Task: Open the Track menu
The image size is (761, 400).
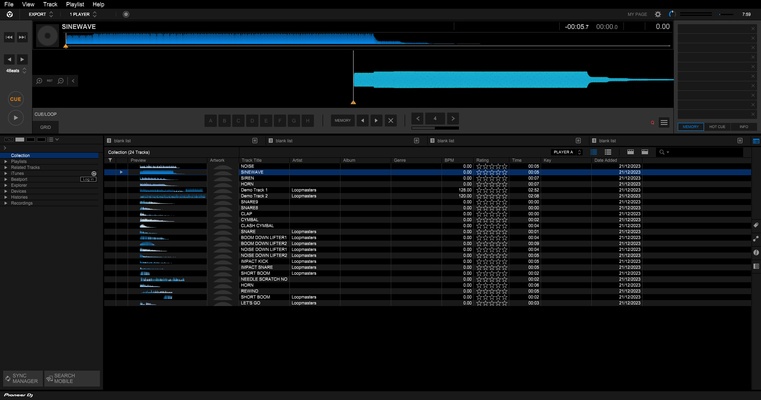Action: click(x=50, y=4)
